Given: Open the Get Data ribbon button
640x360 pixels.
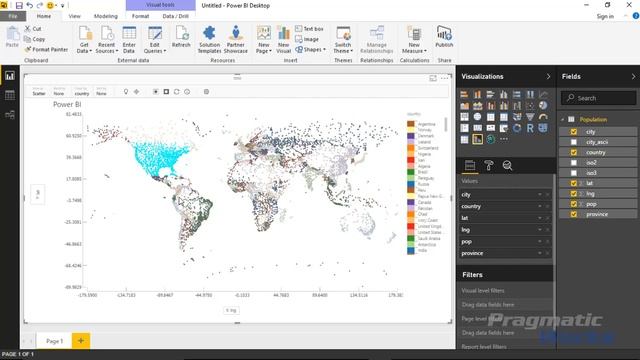Looking at the screenshot, I should click(84, 39).
